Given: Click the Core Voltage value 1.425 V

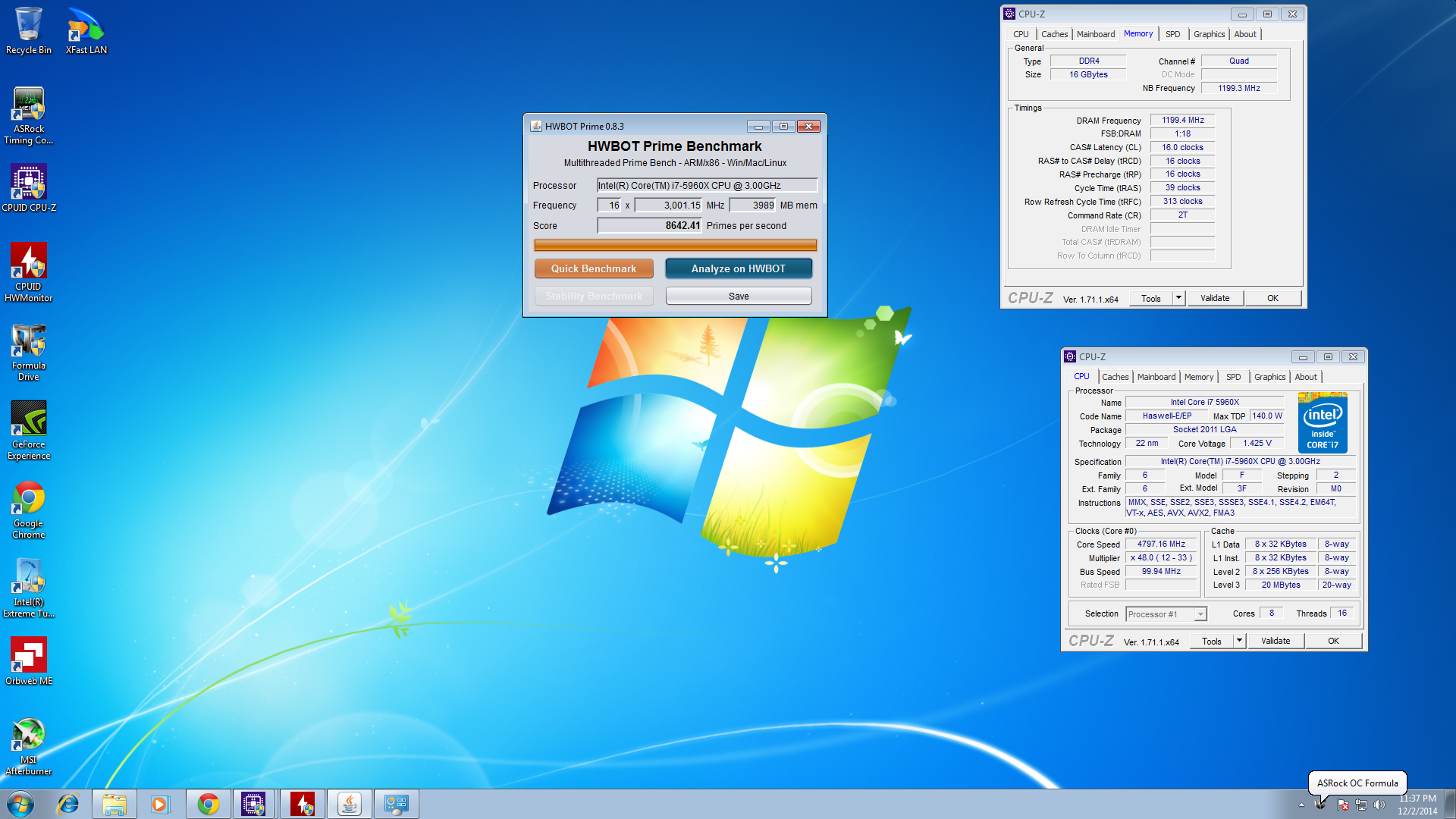Looking at the screenshot, I should 1257,443.
